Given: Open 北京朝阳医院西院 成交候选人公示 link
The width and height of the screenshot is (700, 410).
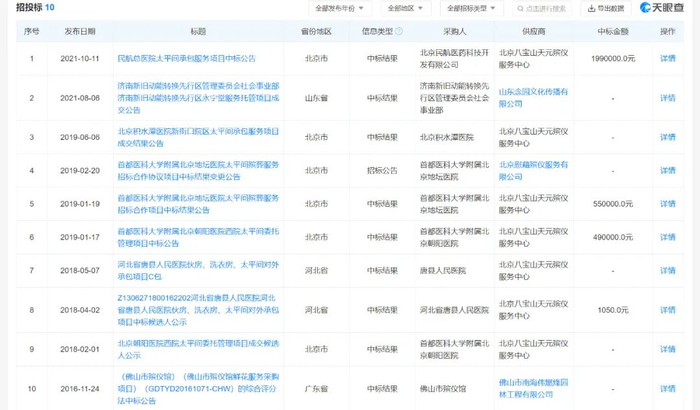Looking at the screenshot, I should tap(198, 349).
